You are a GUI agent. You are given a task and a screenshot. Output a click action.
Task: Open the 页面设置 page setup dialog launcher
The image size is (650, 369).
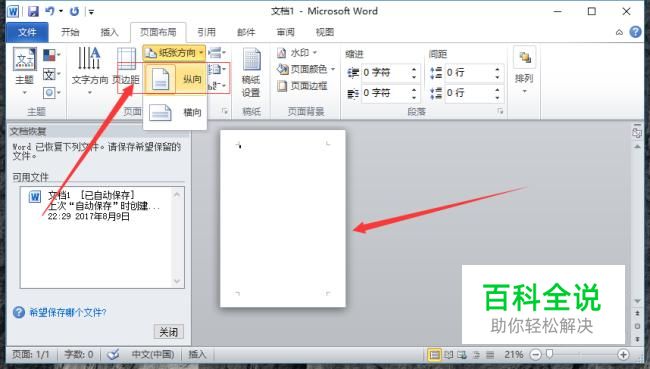(225, 111)
